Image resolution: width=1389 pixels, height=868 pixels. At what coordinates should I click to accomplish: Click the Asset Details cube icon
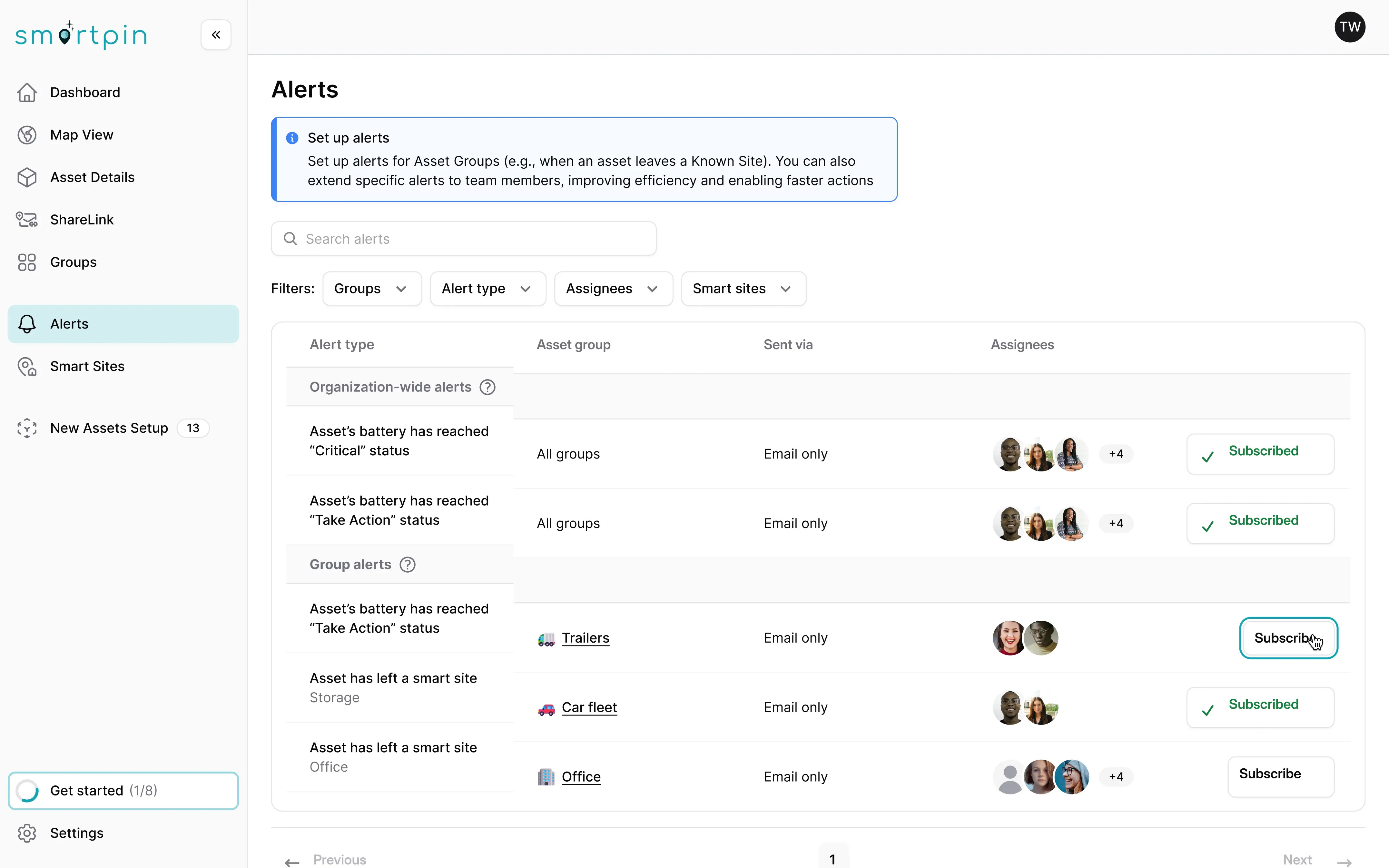click(x=27, y=177)
